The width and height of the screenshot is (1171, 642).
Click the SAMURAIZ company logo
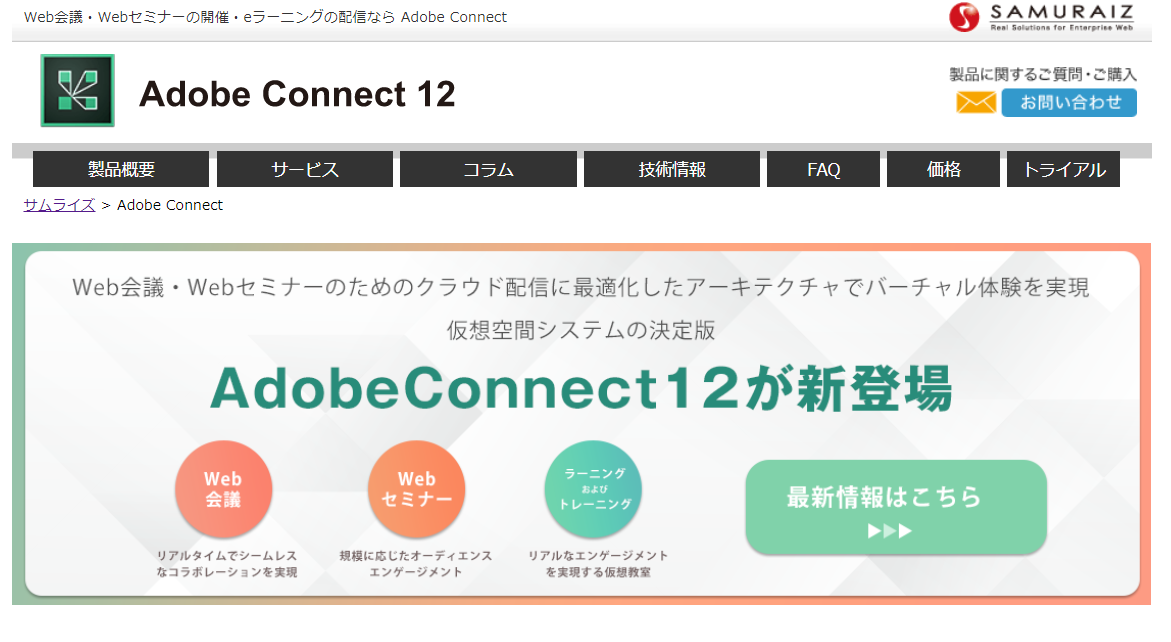(1041, 17)
